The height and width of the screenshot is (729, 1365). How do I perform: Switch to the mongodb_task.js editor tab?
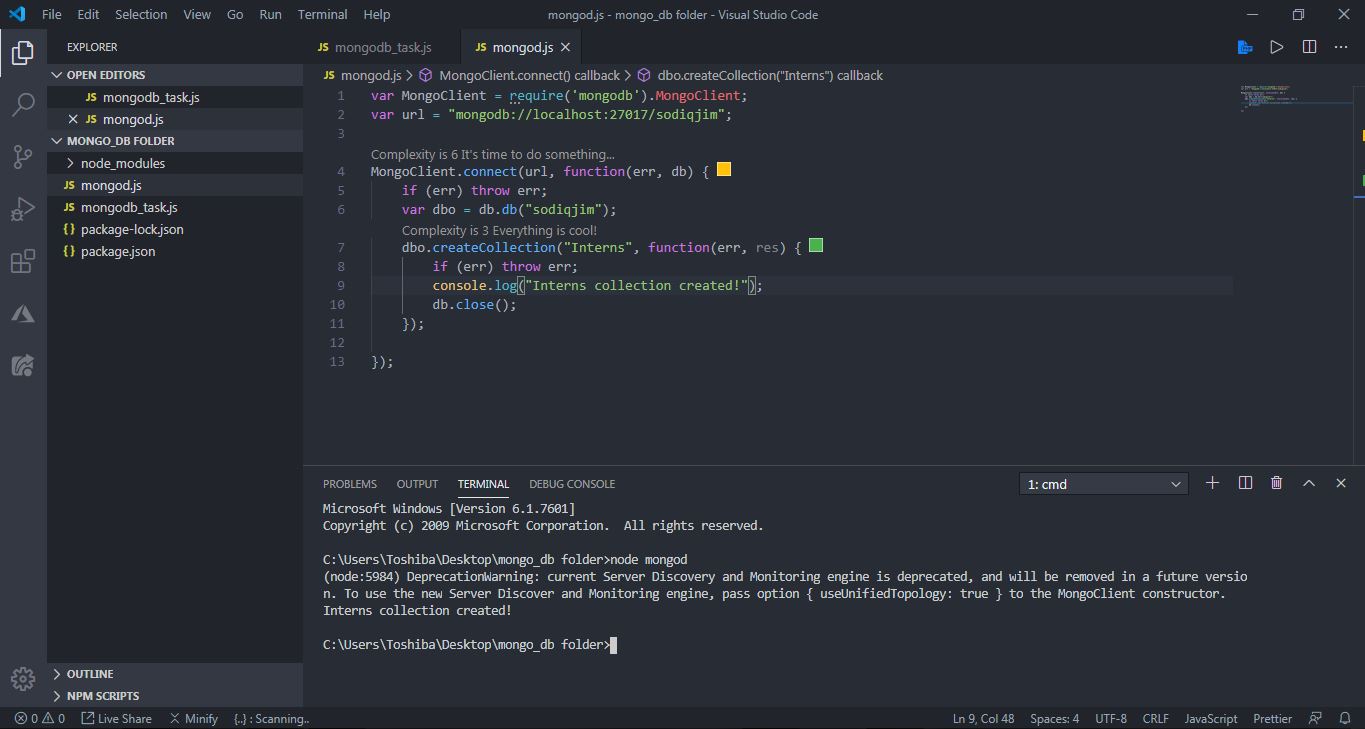click(382, 47)
